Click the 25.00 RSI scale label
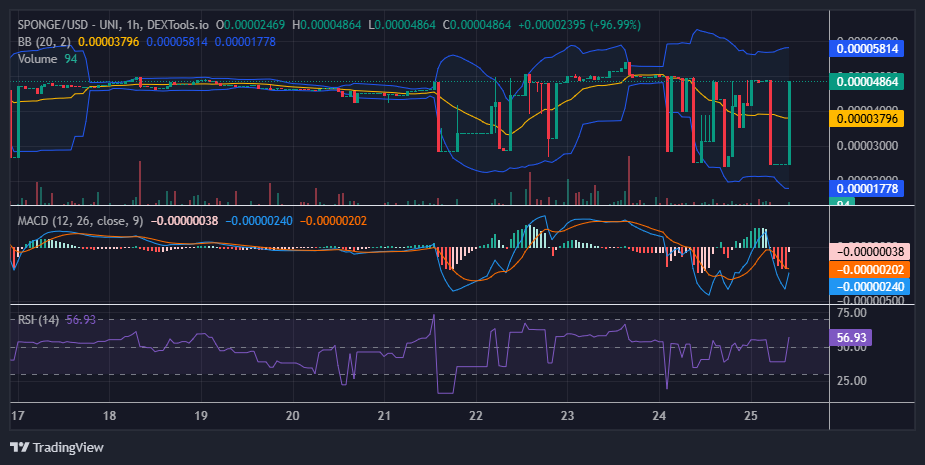This screenshot has height=465, width=925. [x=852, y=381]
